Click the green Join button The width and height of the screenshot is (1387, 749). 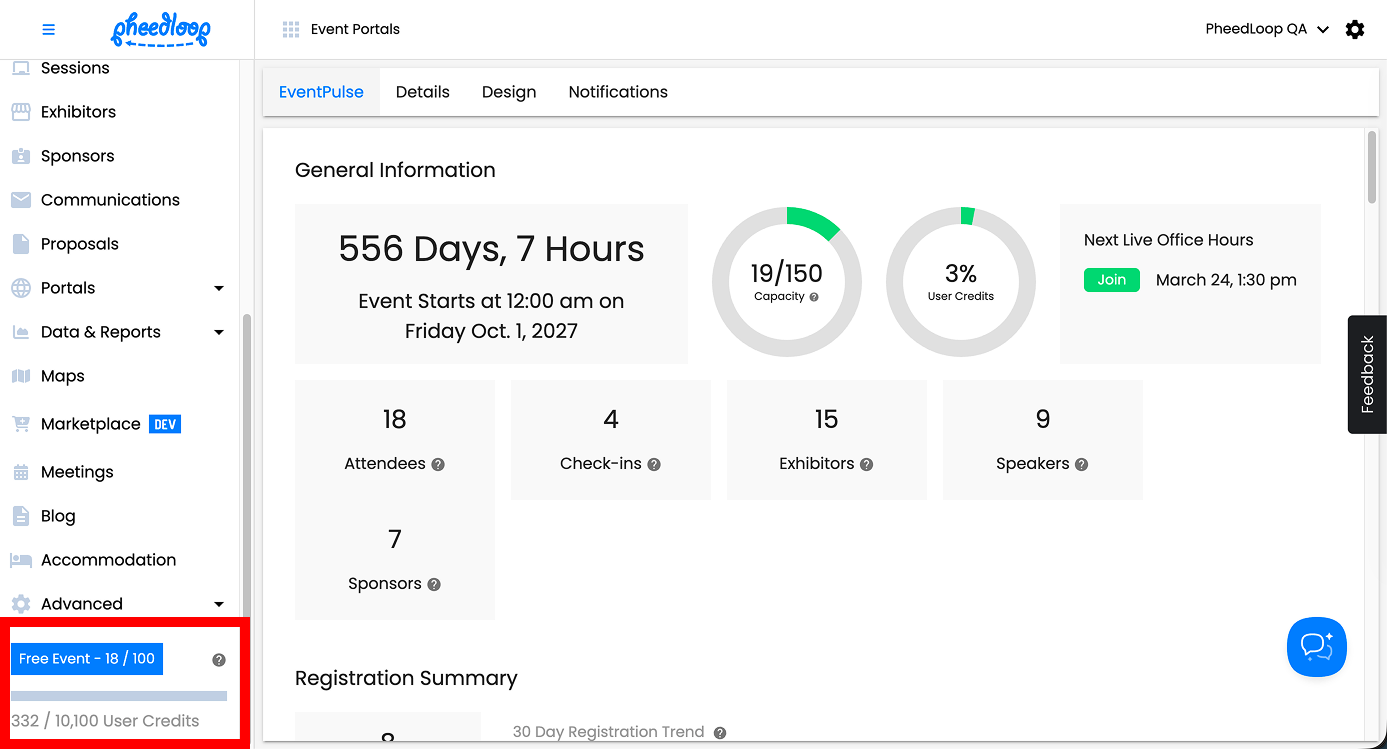click(1112, 280)
